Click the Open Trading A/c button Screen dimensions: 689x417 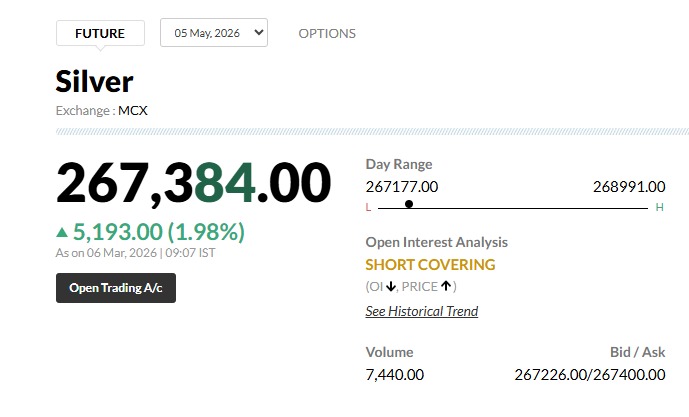[116, 288]
